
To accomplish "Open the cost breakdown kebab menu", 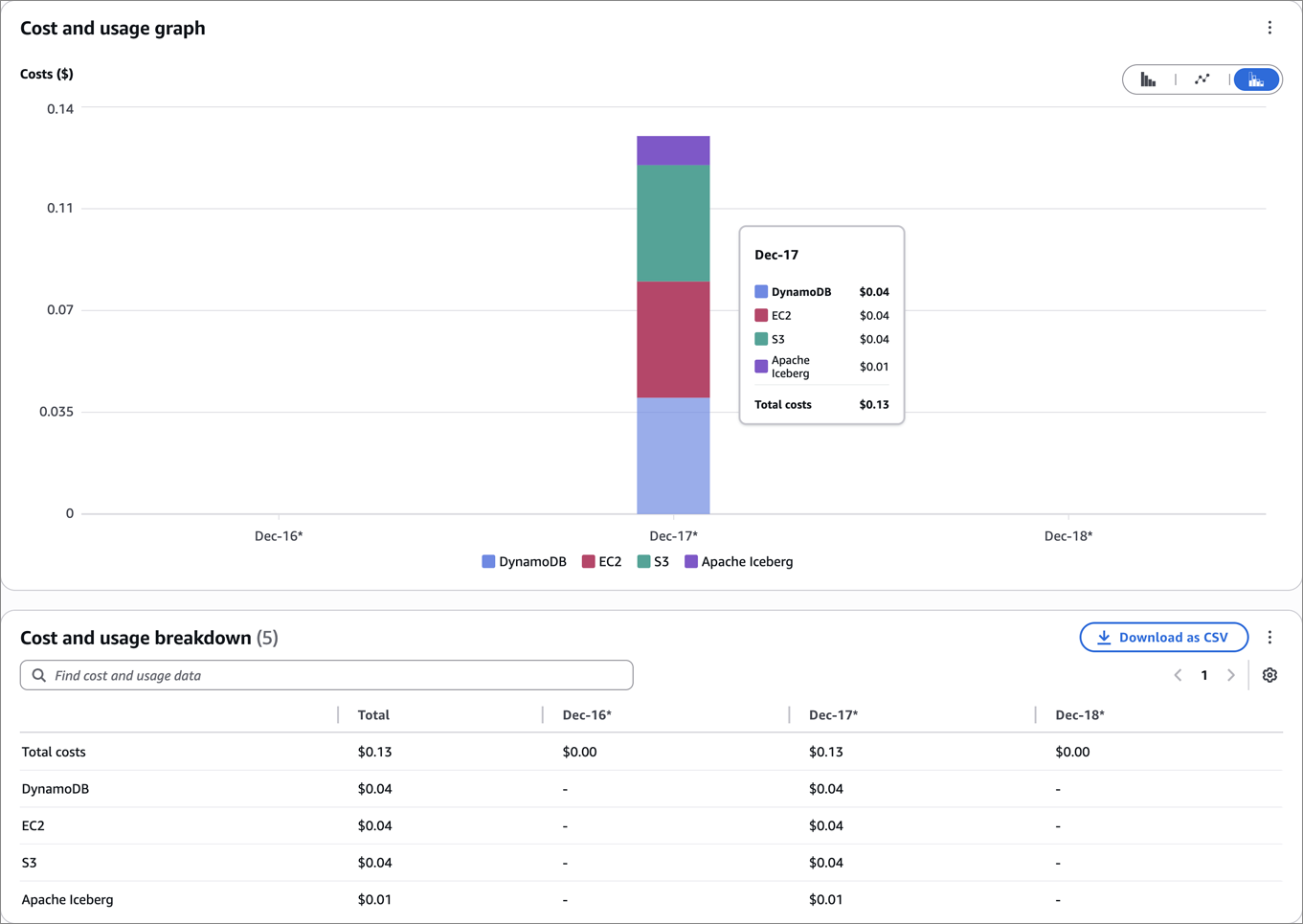I will pos(1269,638).
